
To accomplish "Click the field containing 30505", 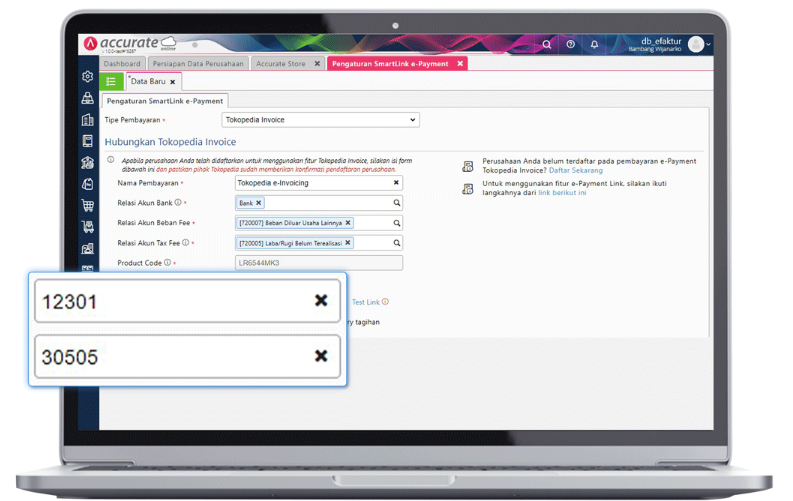I will (x=187, y=356).
